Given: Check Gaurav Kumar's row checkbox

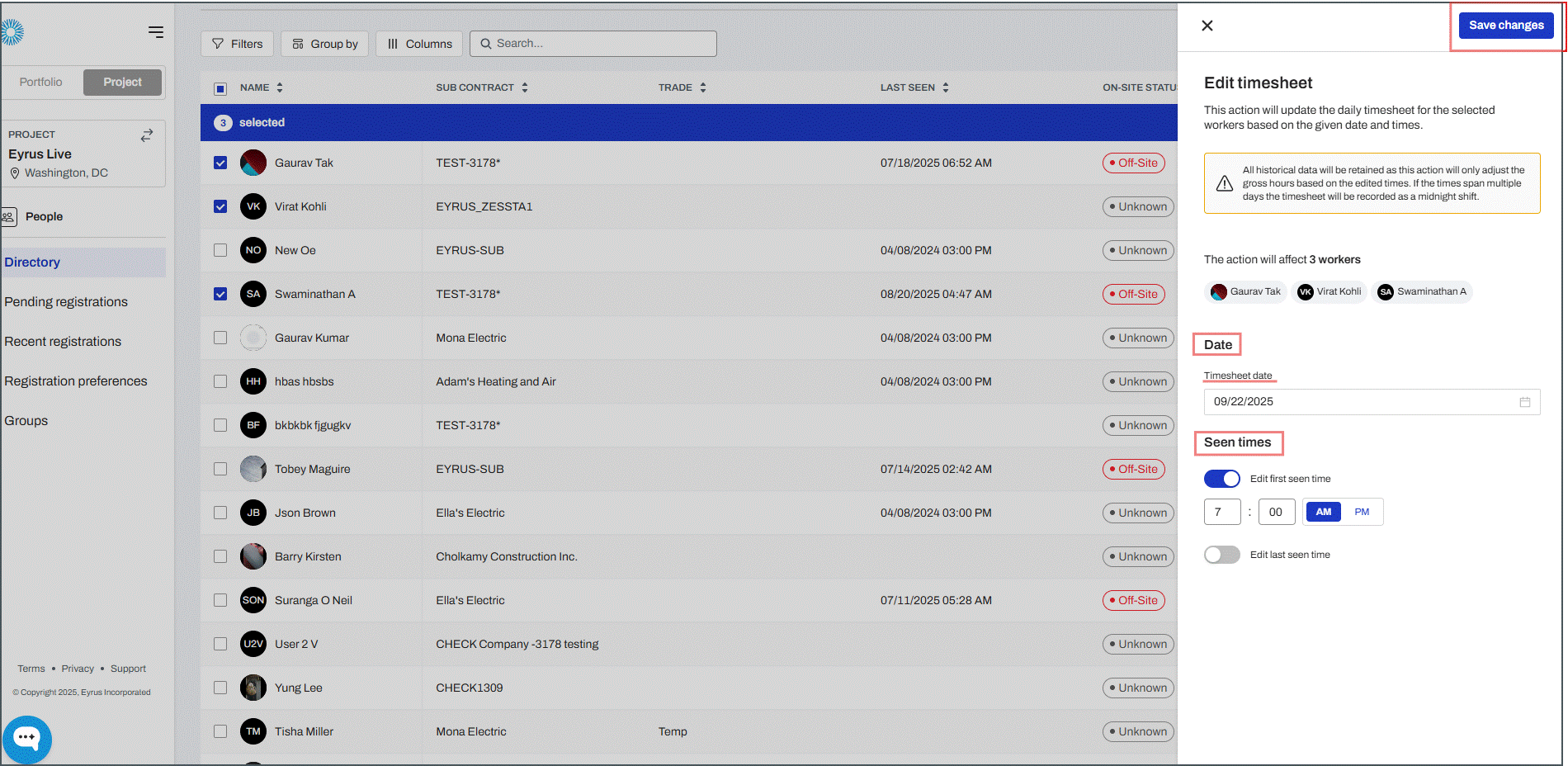Looking at the screenshot, I should [220, 338].
